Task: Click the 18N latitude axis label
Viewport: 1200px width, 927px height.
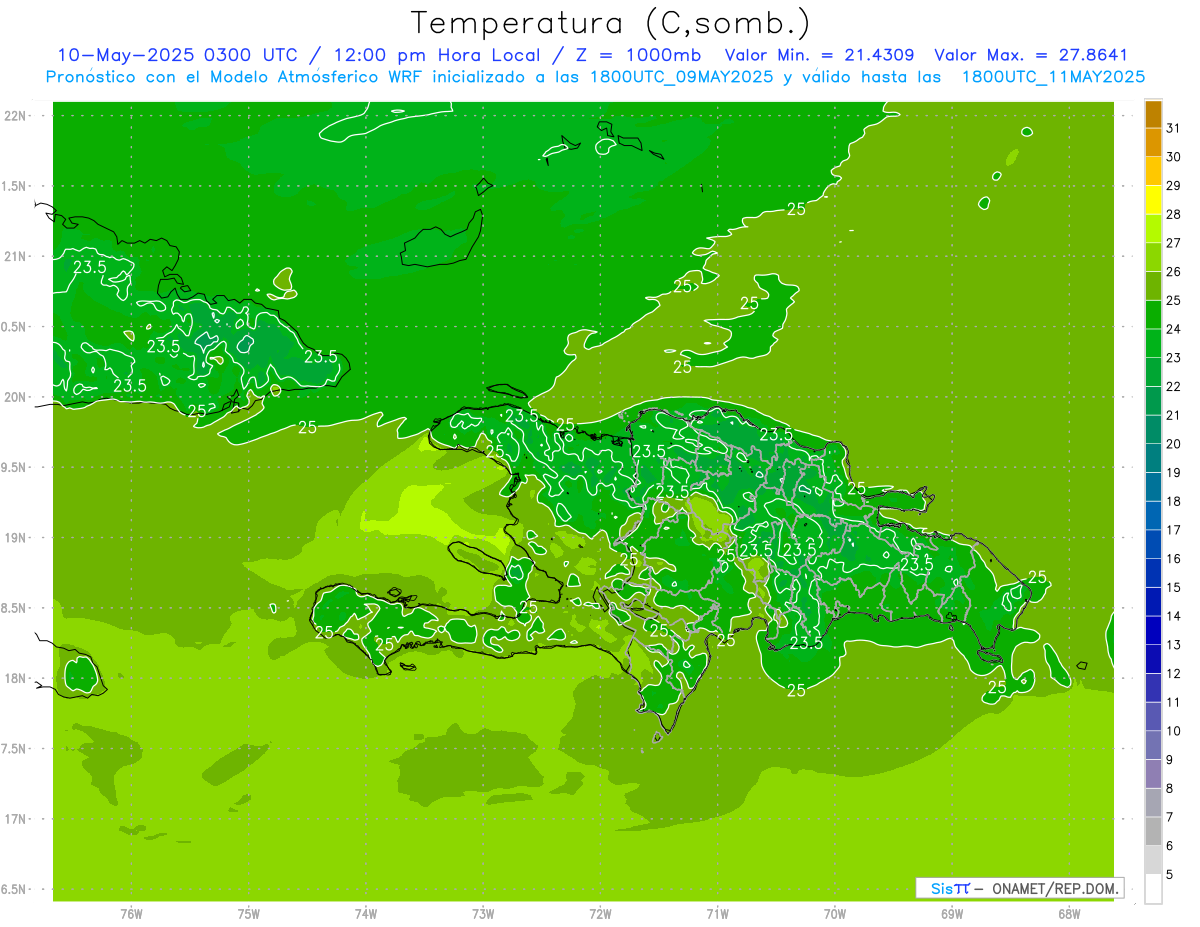Action: 17,679
